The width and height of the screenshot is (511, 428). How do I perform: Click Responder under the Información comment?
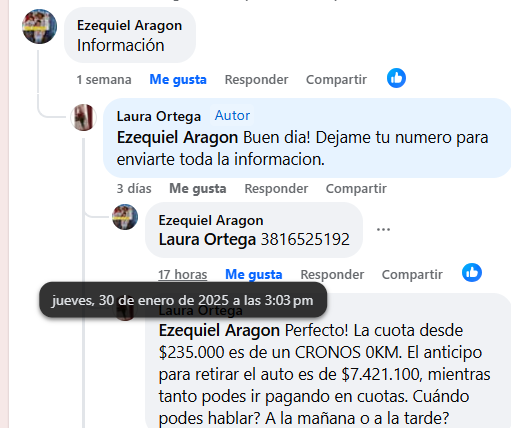point(256,80)
